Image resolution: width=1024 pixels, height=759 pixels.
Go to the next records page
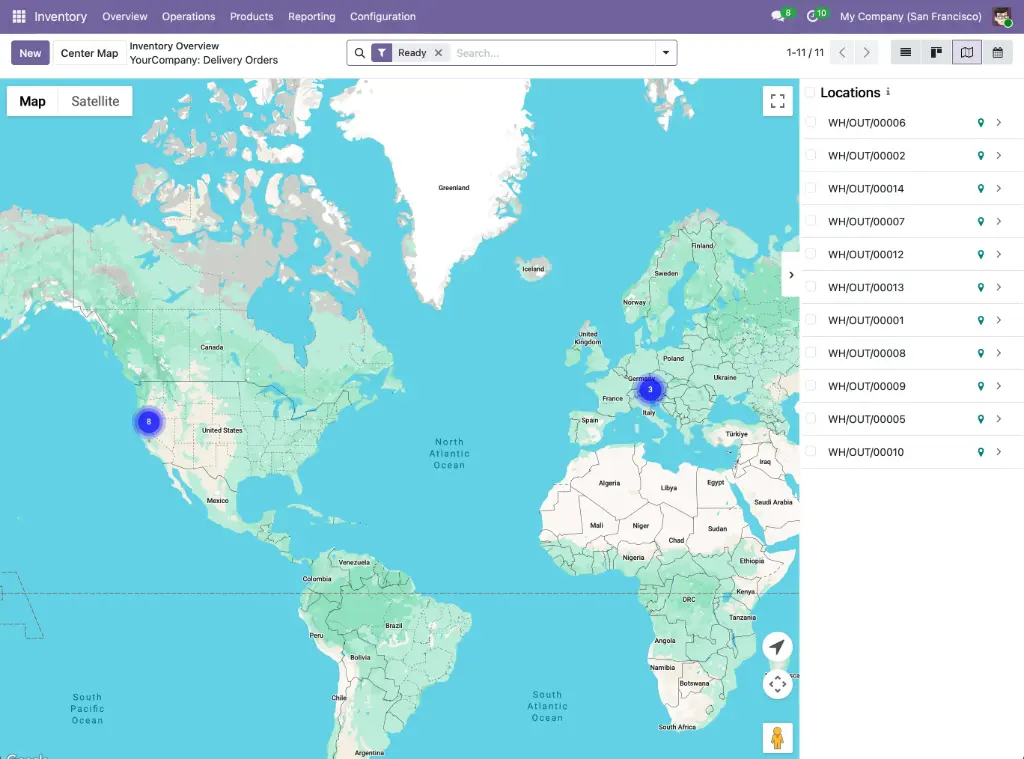click(x=866, y=52)
